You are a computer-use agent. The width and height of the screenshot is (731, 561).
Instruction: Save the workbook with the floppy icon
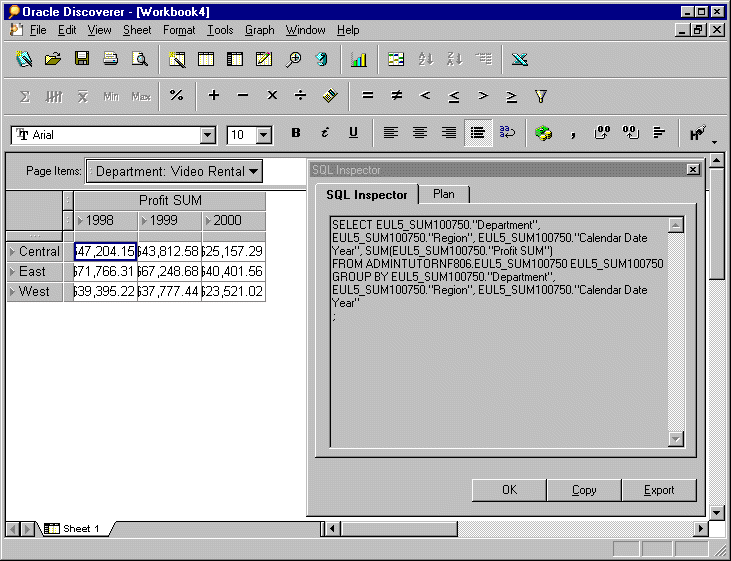point(82,59)
